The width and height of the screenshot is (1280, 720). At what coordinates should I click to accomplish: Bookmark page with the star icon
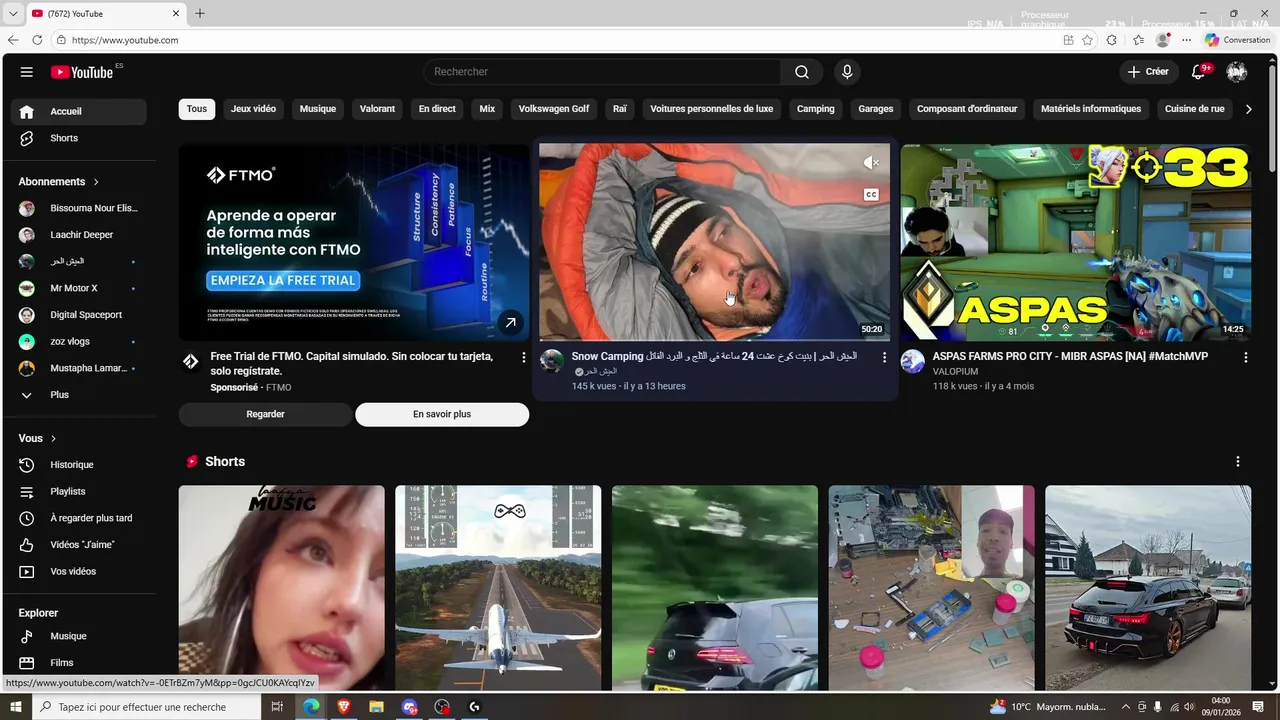click(1088, 40)
